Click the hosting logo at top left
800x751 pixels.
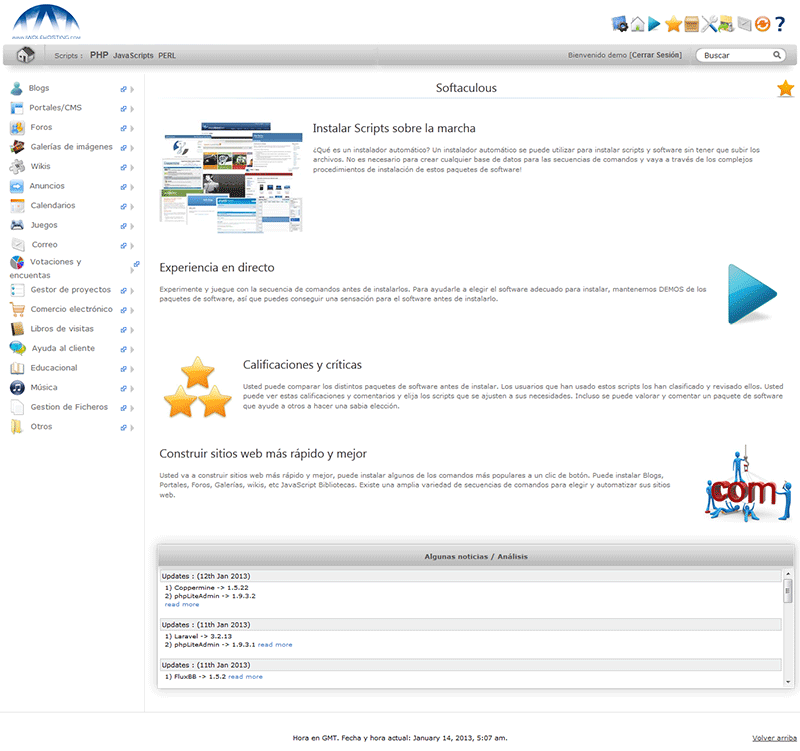pyautogui.click(x=46, y=22)
